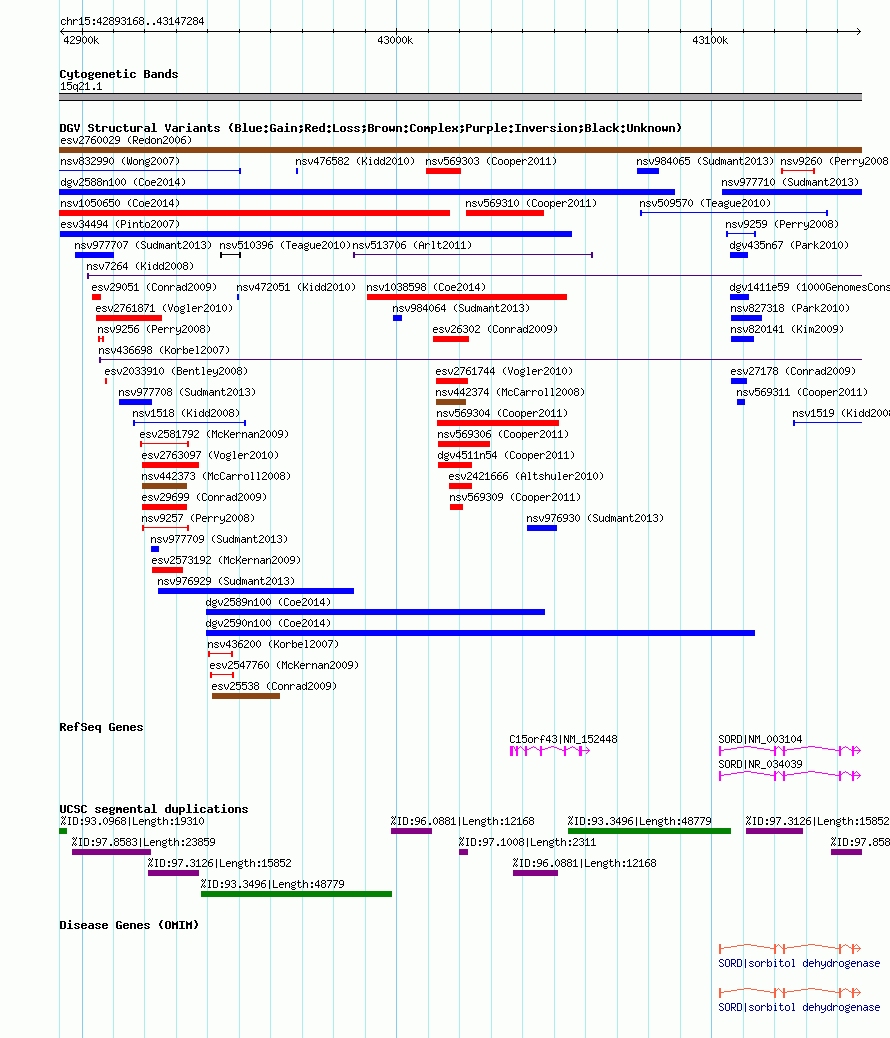Image resolution: width=890 pixels, height=1038 pixels.
Task: Select the %ID:97.1008|Length:2311 duplication
Action: (464, 852)
